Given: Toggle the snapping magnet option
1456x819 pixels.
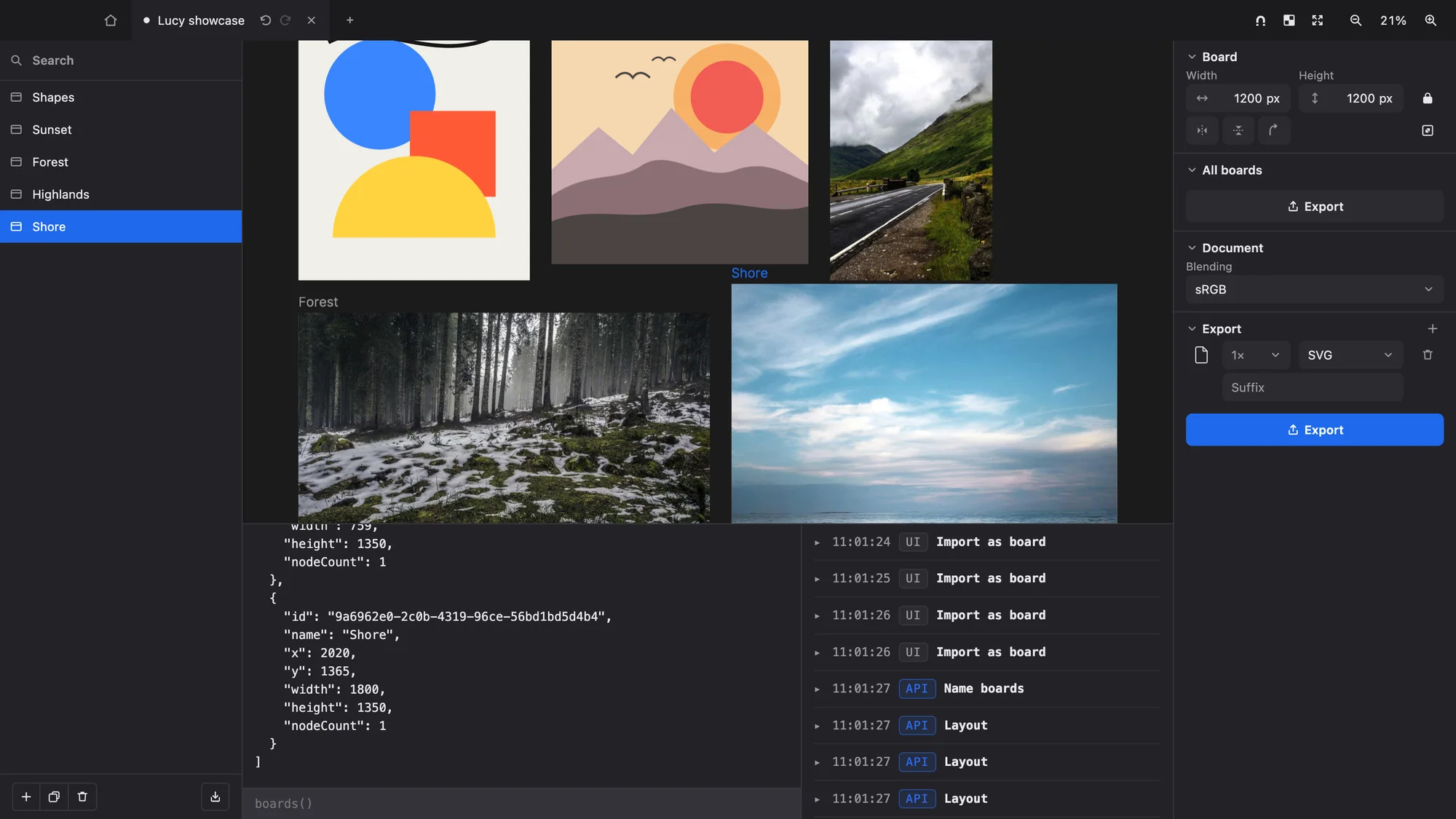Looking at the screenshot, I should pos(1260,20).
